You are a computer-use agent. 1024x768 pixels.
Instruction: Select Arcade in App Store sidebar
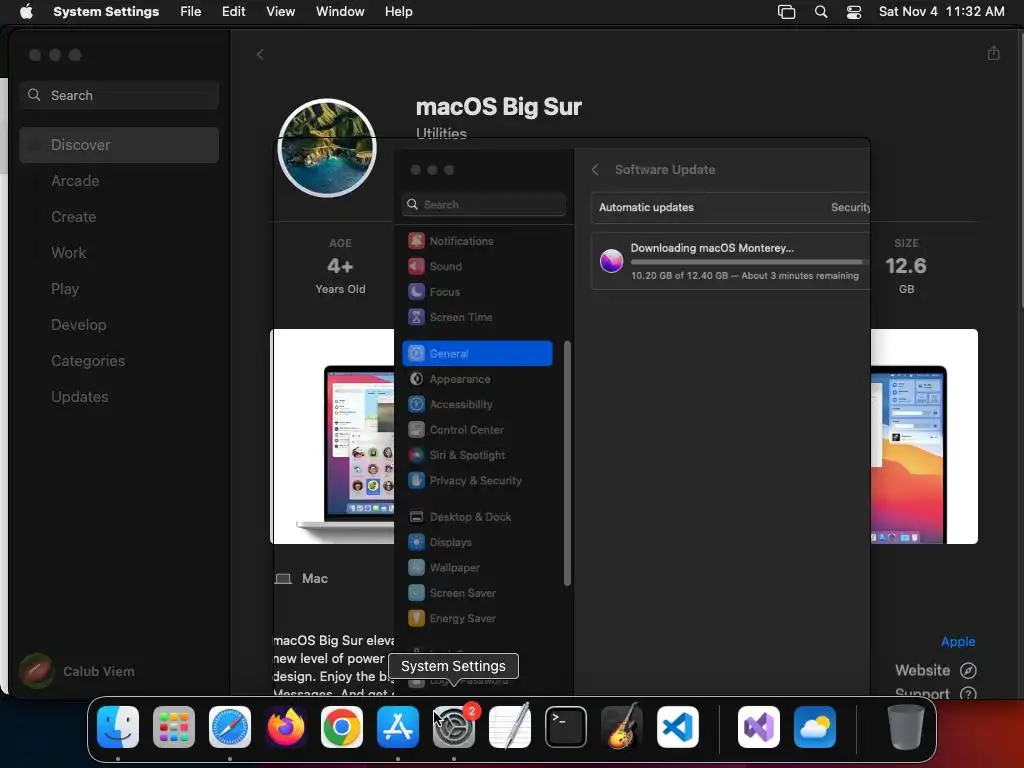(x=119, y=181)
